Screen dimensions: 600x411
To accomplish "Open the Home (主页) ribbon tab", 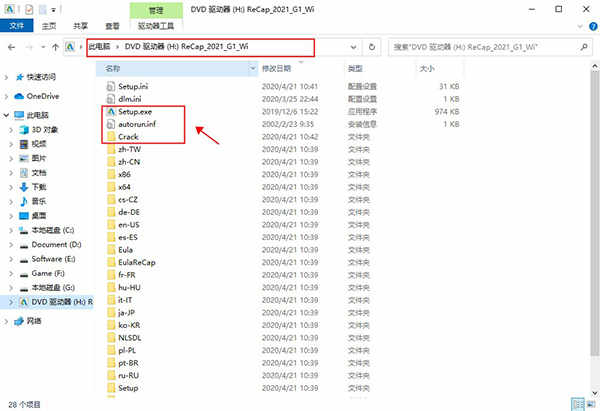I will click(49, 26).
